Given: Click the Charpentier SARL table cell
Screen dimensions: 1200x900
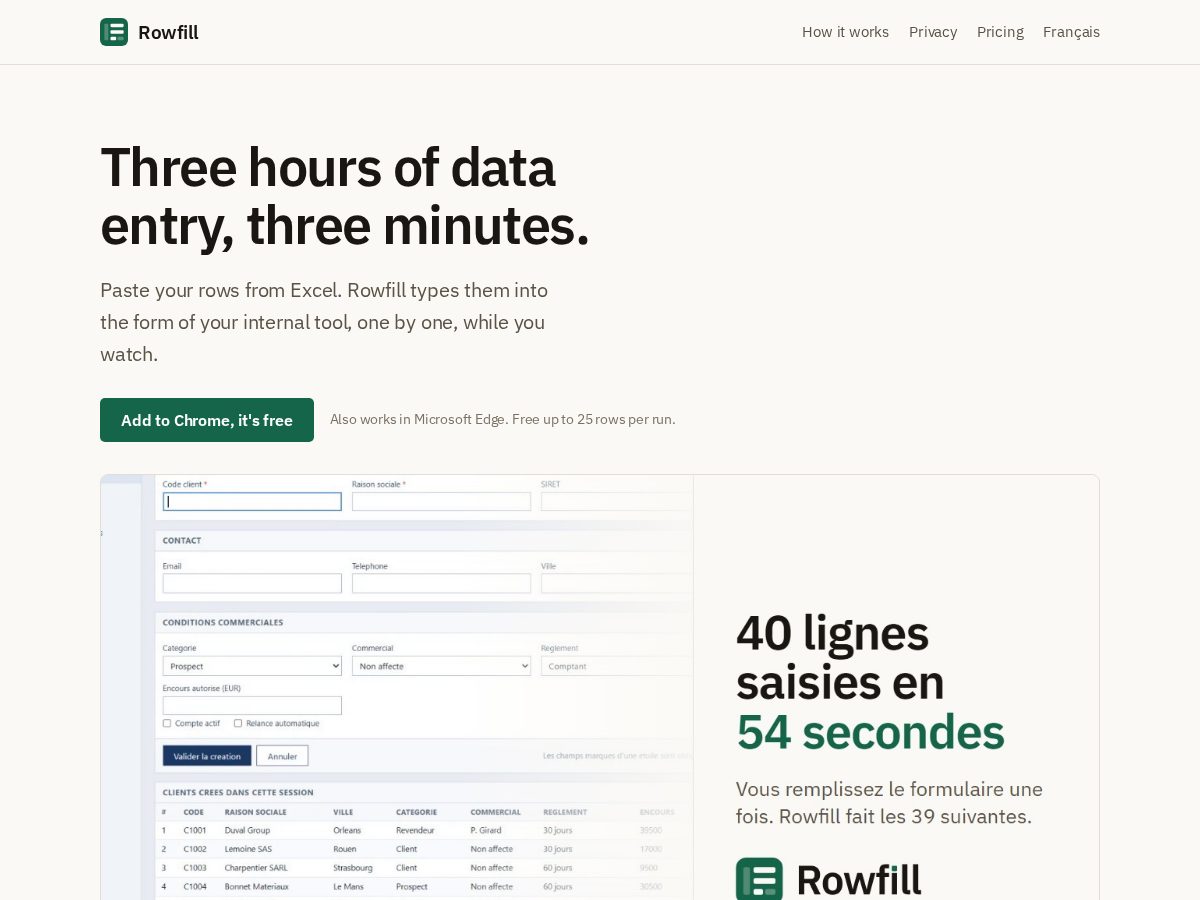Looking at the screenshot, I should 257,868.
